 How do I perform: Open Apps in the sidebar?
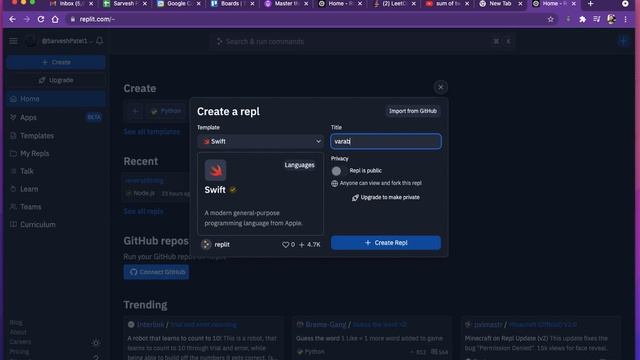click(x=56, y=118)
